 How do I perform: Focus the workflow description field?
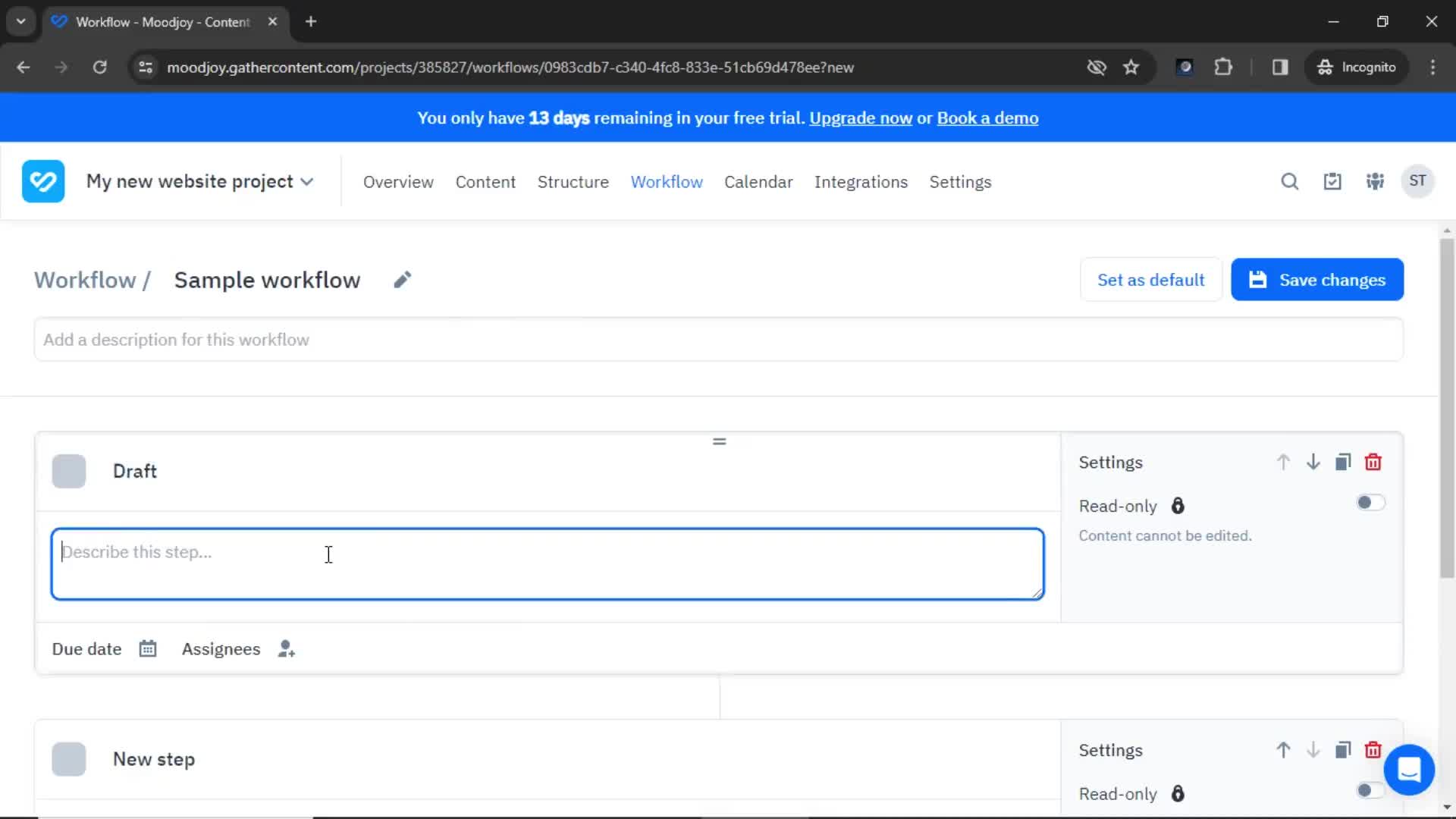pyautogui.click(x=718, y=340)
